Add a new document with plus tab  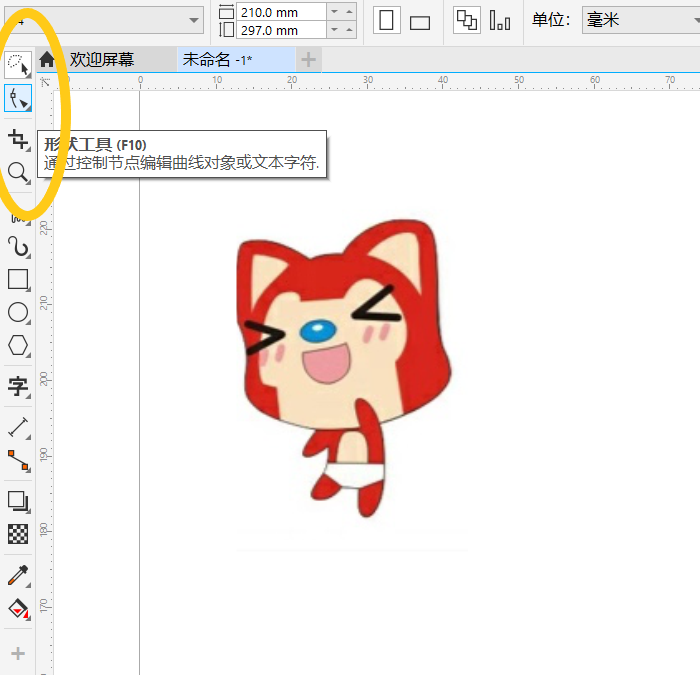(309, 60)
